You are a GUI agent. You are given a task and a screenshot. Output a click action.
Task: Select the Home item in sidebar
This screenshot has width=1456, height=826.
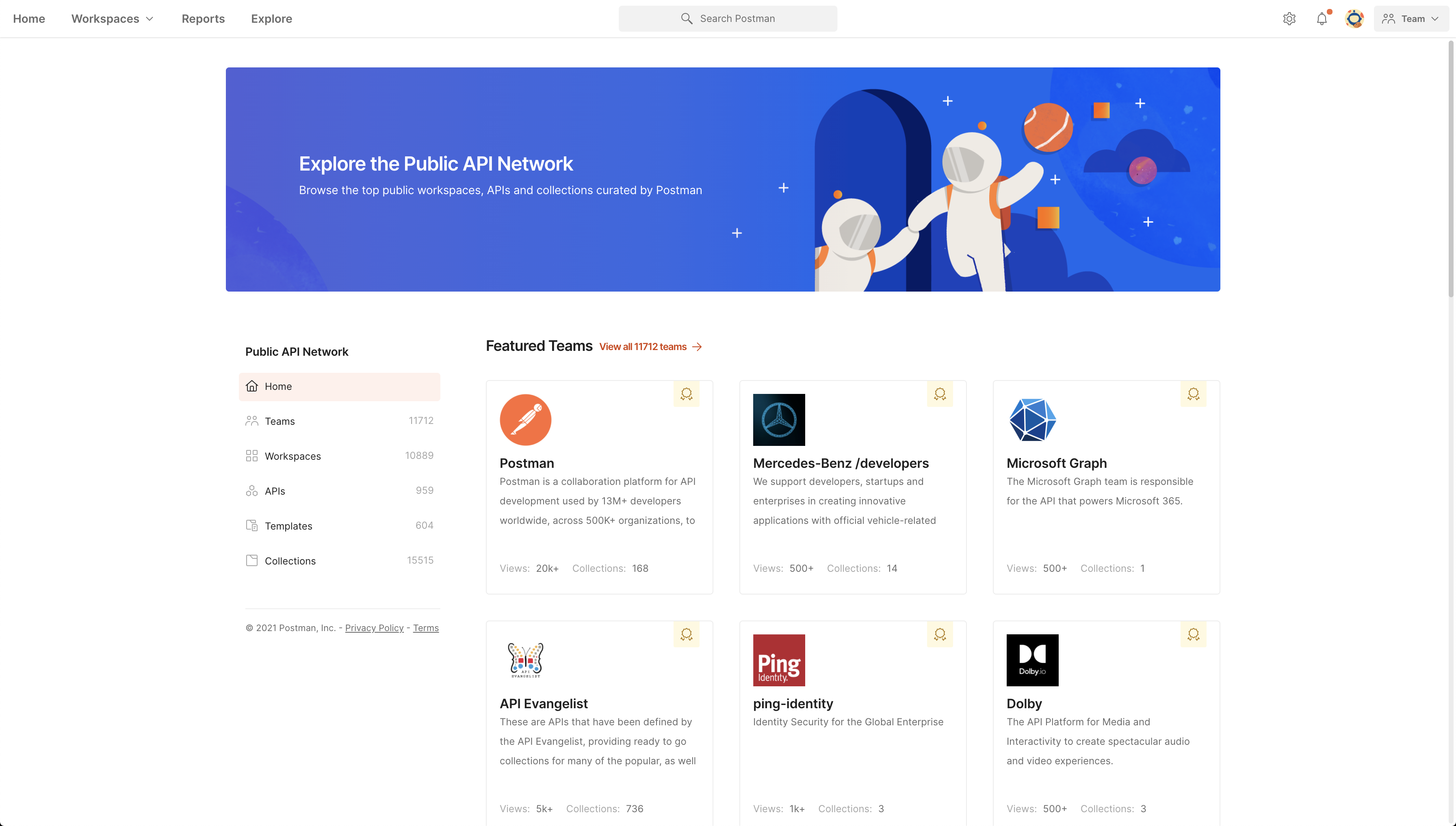tap(339, 386)
